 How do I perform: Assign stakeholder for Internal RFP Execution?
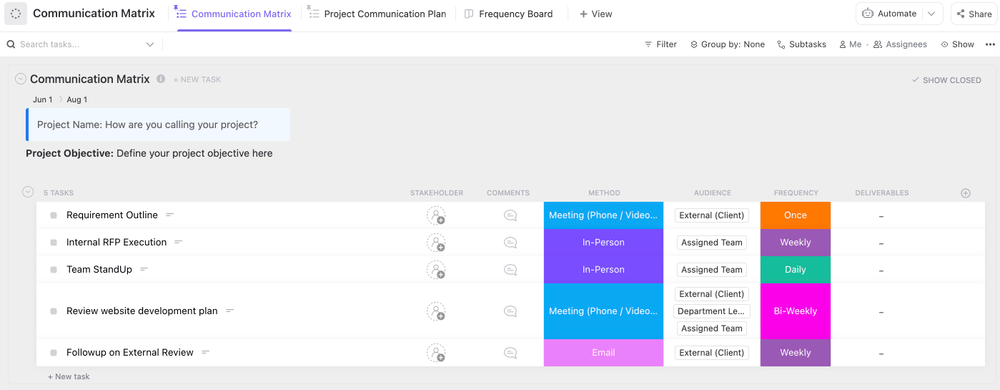[x=436, y=243]
